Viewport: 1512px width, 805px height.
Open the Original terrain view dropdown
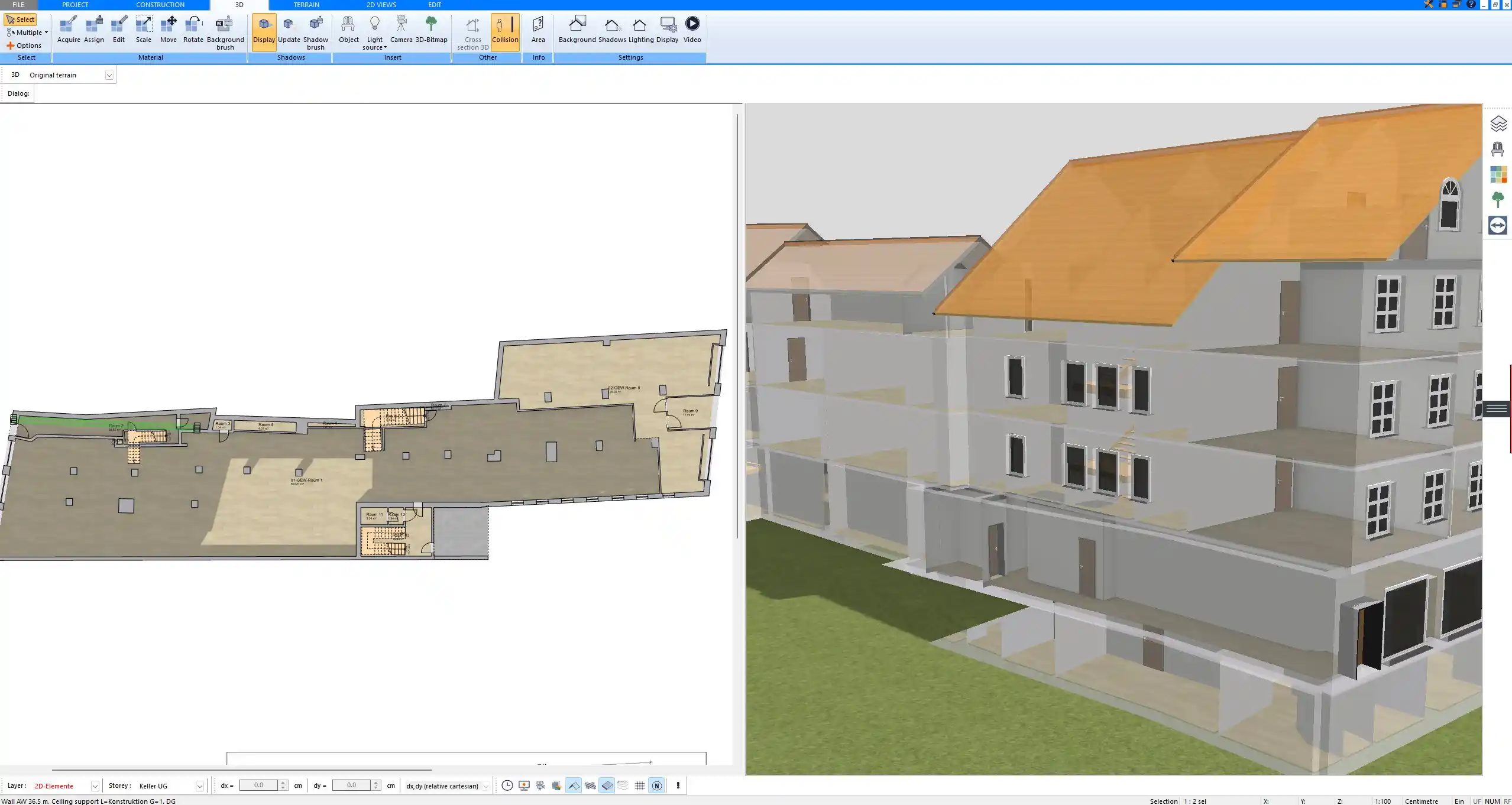coord(110,74)
